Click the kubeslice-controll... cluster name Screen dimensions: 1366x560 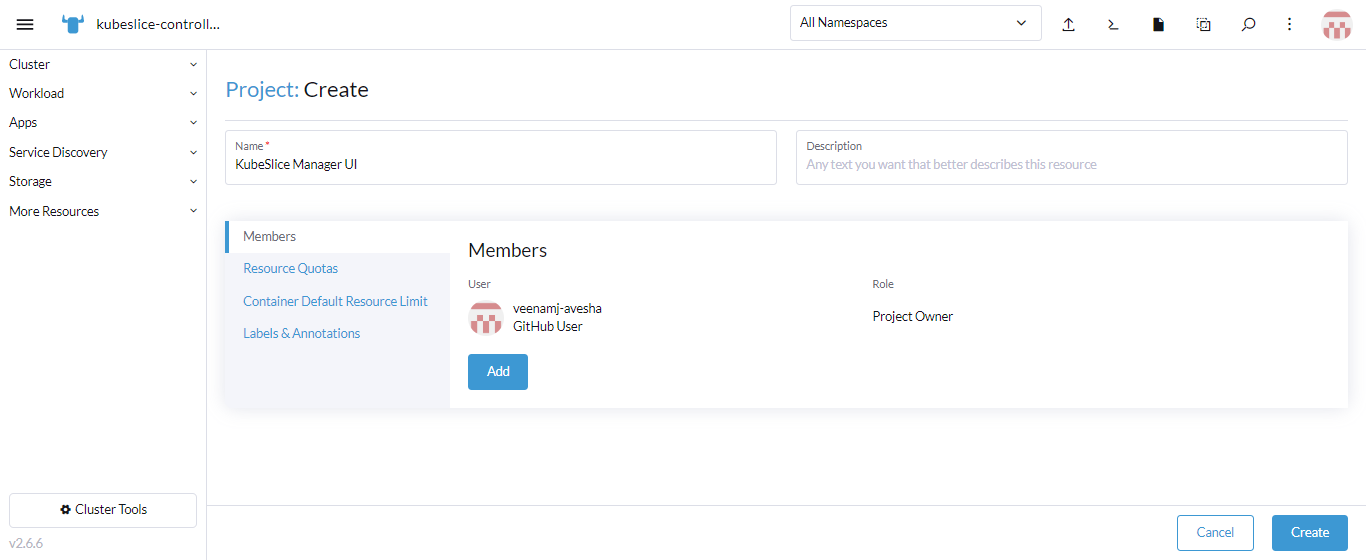tap(158, 24)
